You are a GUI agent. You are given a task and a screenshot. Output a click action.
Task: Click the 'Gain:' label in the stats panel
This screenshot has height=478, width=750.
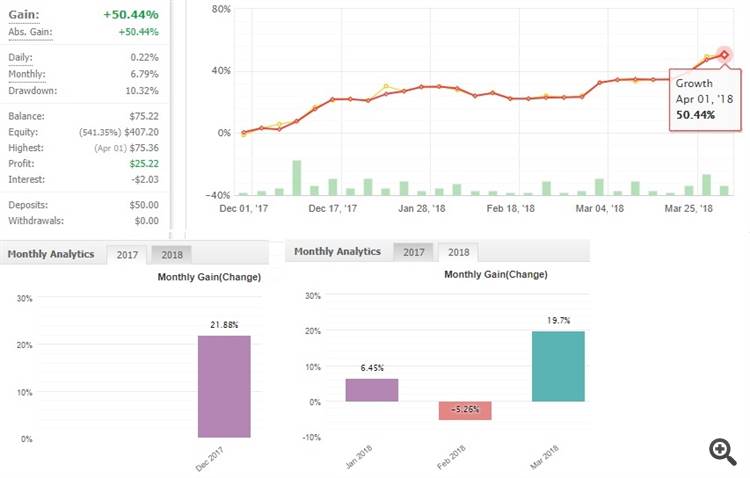point(23,13)
